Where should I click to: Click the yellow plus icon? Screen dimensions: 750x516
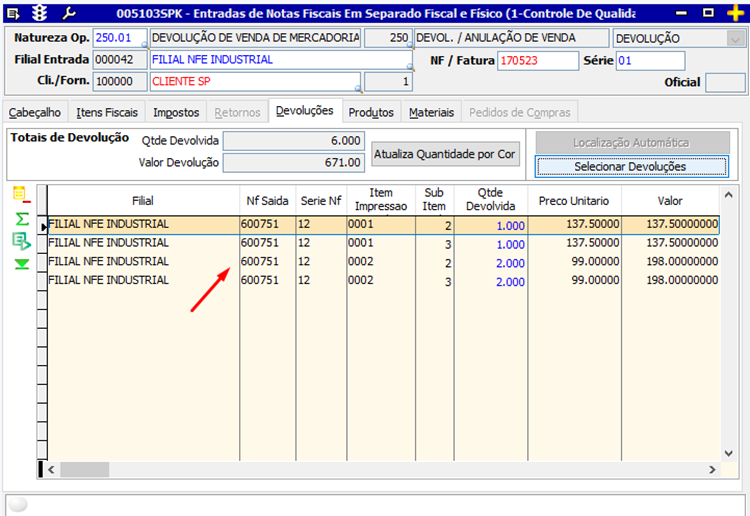[x=734, y=12]
